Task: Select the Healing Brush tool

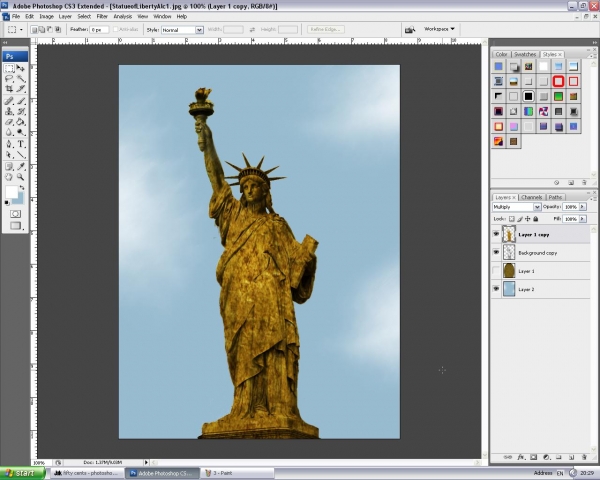Action: click(x=9, y=101)
